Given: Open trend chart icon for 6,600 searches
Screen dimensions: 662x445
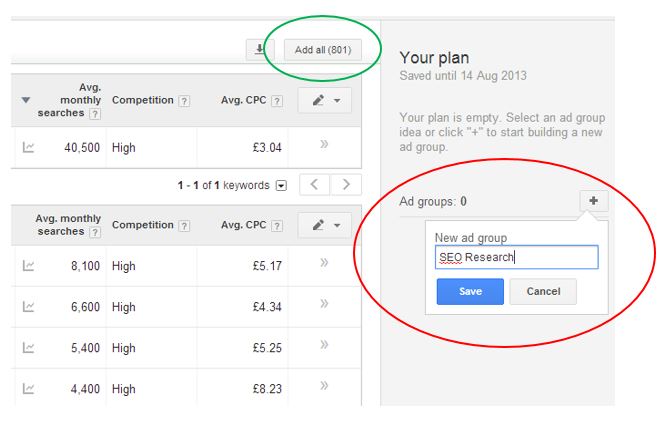Looking at the screenshot, I should [x=28, y=307].
